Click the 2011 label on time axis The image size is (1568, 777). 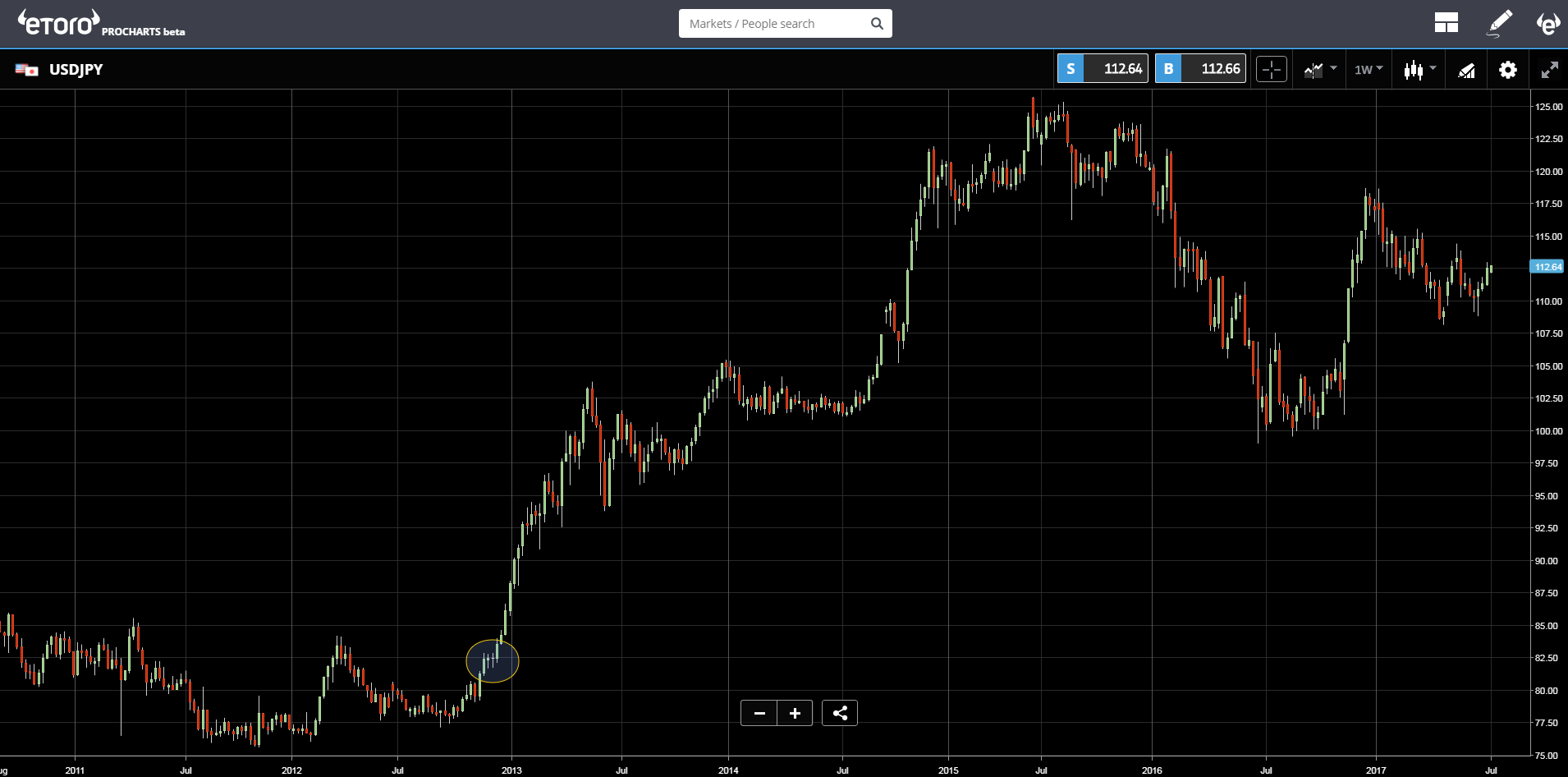(75, 770)
